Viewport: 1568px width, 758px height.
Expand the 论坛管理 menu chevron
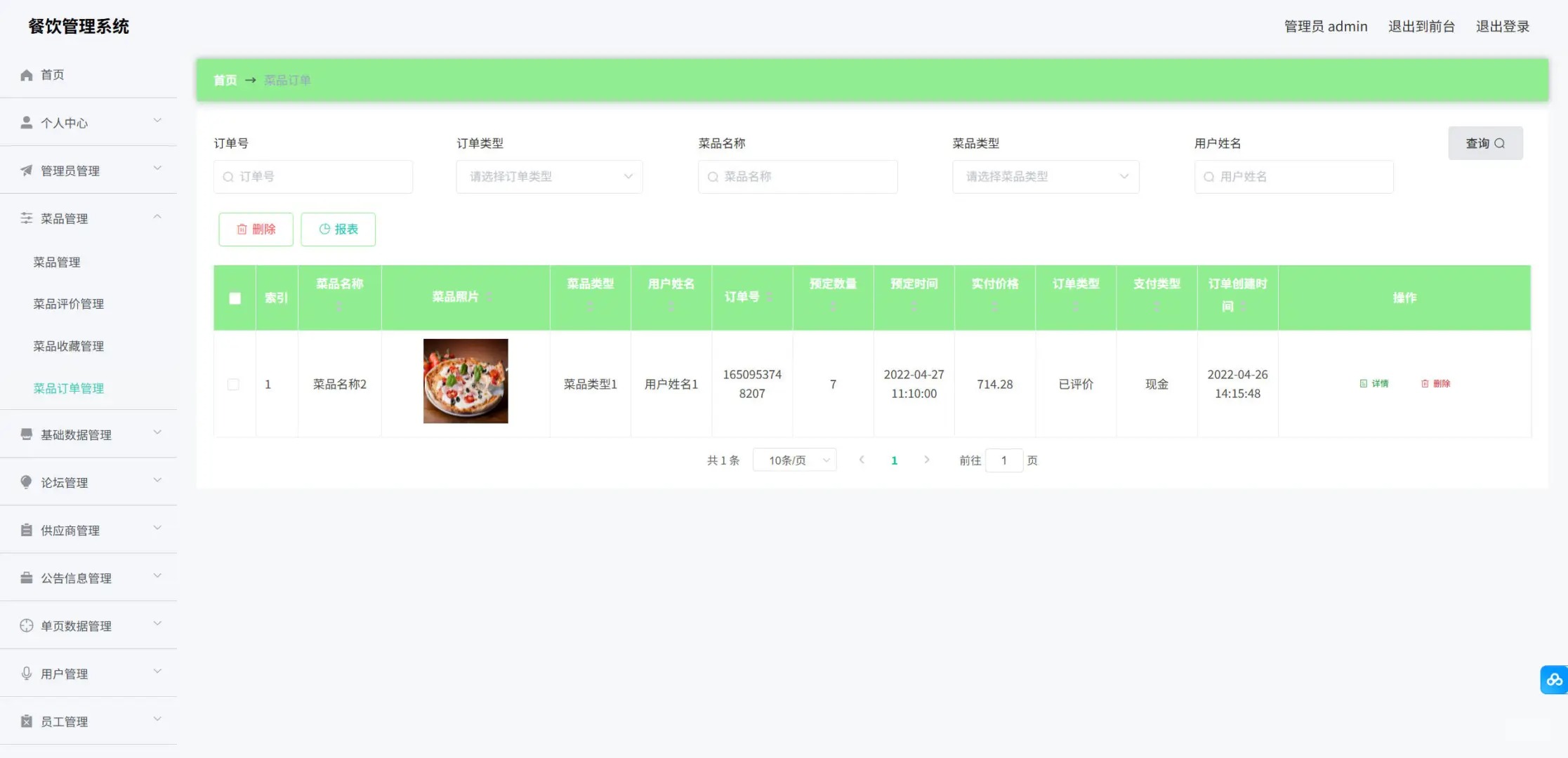pyautogui.click(x=157, y=480)
